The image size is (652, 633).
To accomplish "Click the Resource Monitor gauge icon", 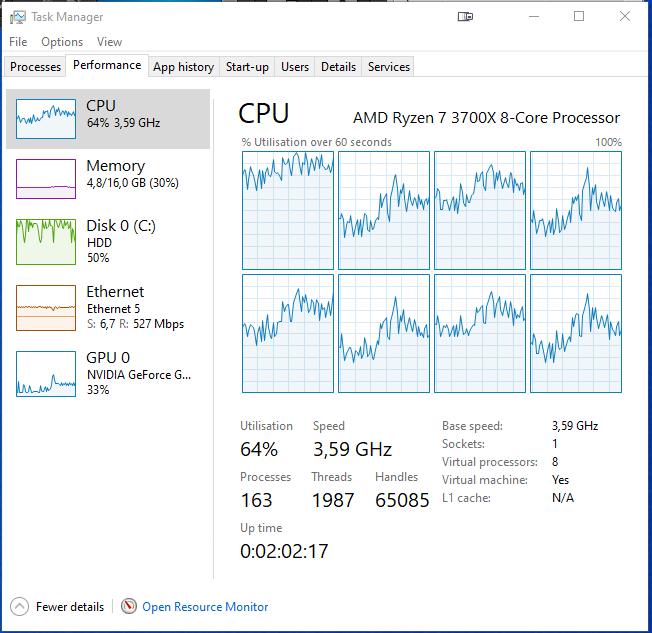I will click(x=129, y=606).
